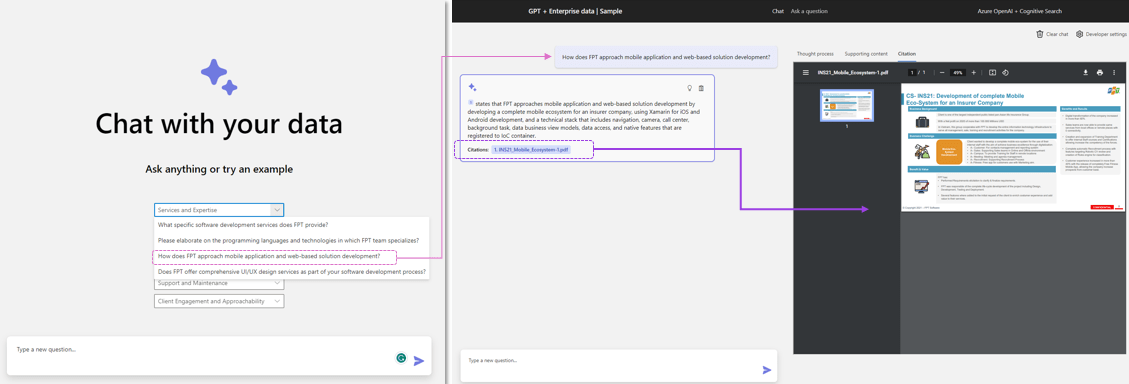
Task: Open Client Engagement and Approachability dropdown
Action: click(x=219, y=301)
